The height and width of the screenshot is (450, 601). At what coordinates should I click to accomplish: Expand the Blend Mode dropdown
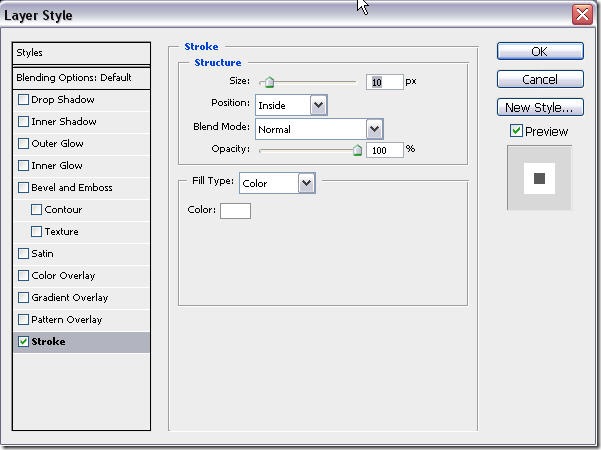(x=319, y=128)
